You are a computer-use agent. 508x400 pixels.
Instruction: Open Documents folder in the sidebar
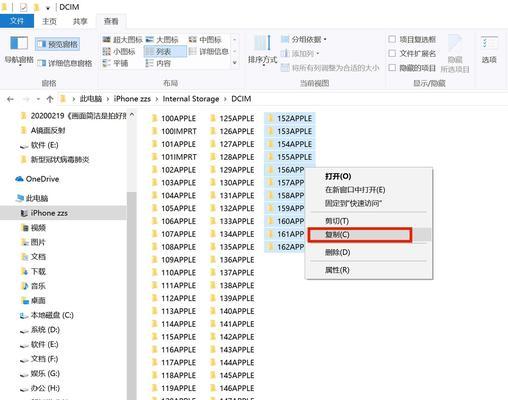[x=33, y=257]
